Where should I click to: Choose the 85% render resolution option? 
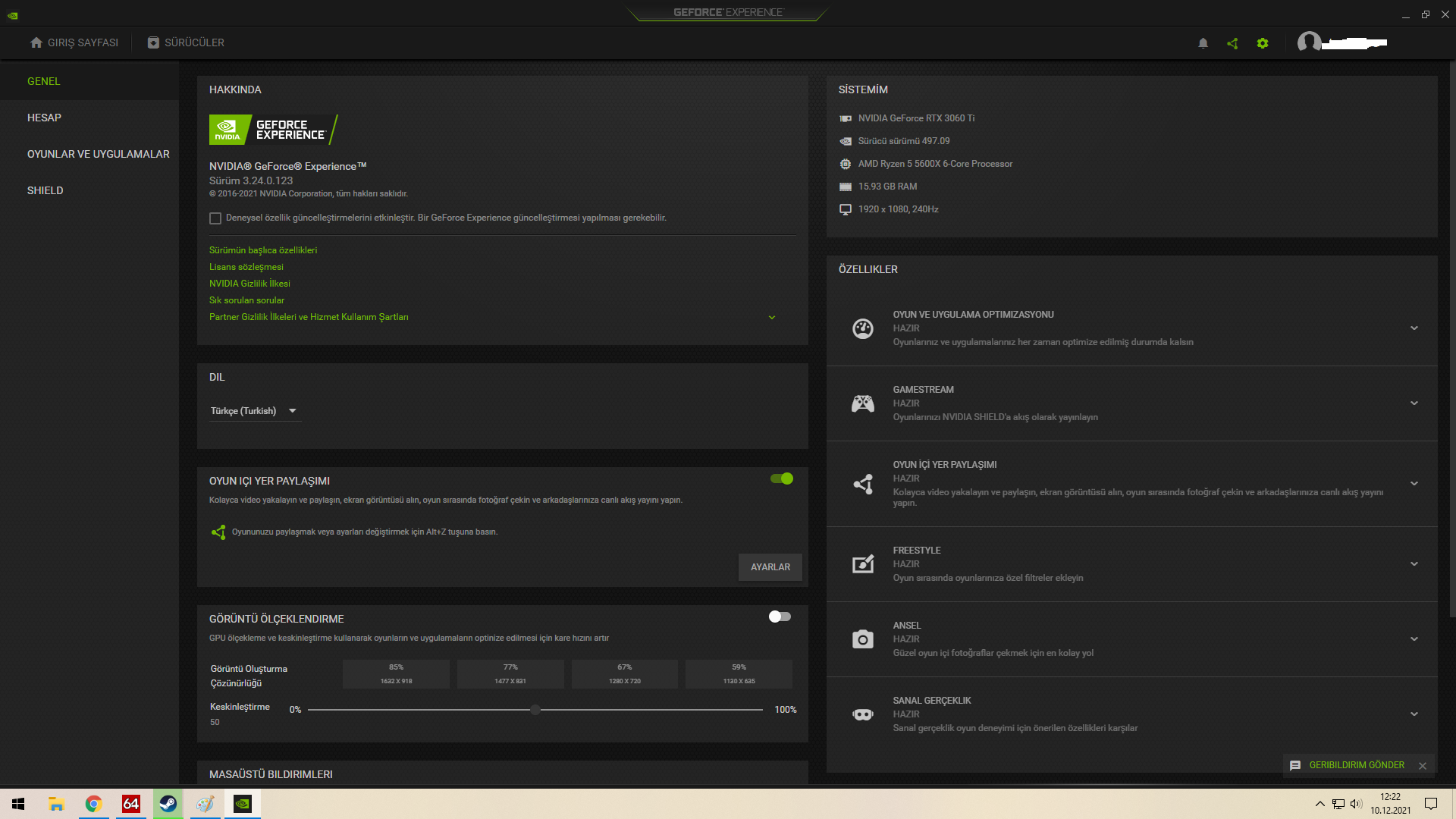(396, 673)
